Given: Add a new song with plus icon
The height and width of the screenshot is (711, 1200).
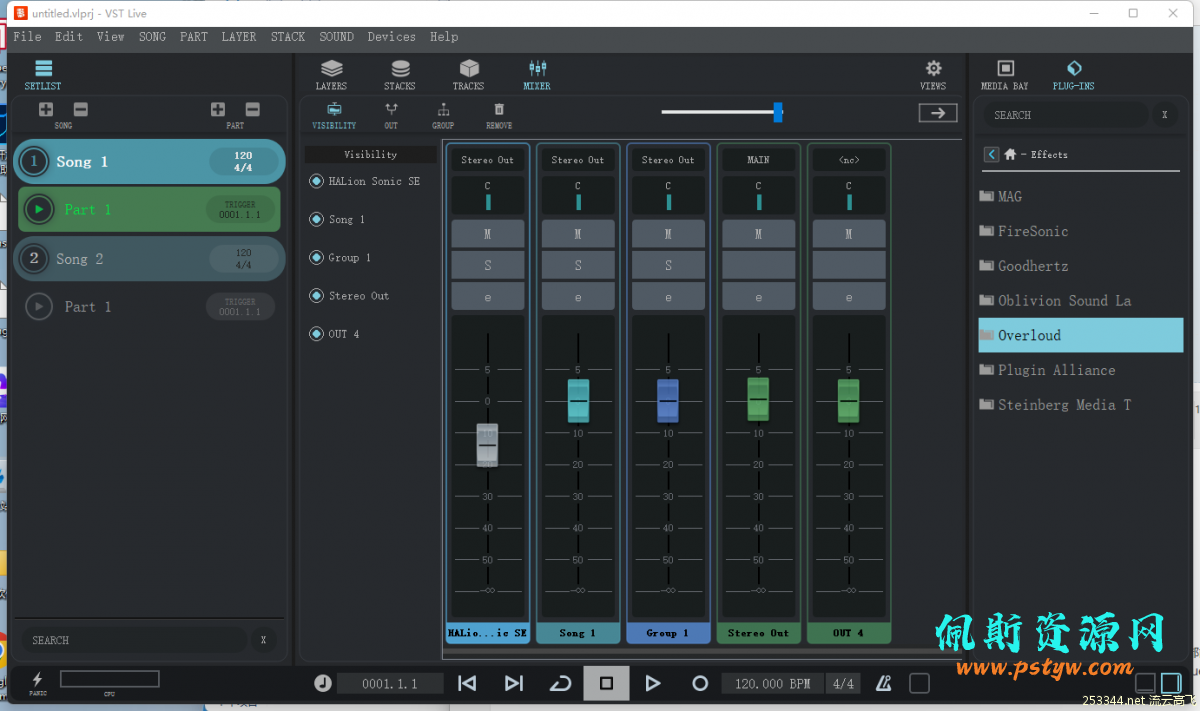Looking at the screenshot, I should 46,110.
